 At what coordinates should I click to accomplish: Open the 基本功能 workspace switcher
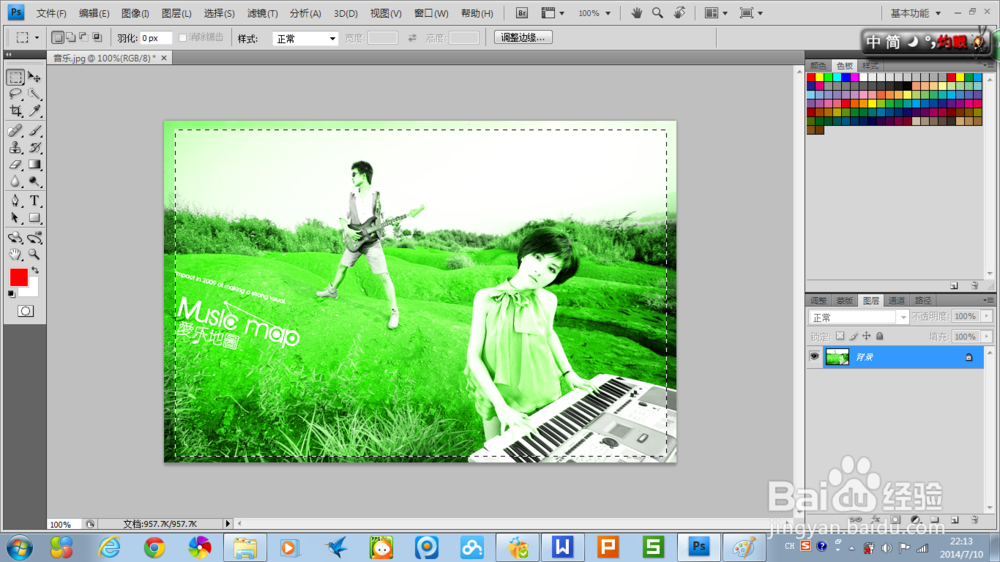915,13
